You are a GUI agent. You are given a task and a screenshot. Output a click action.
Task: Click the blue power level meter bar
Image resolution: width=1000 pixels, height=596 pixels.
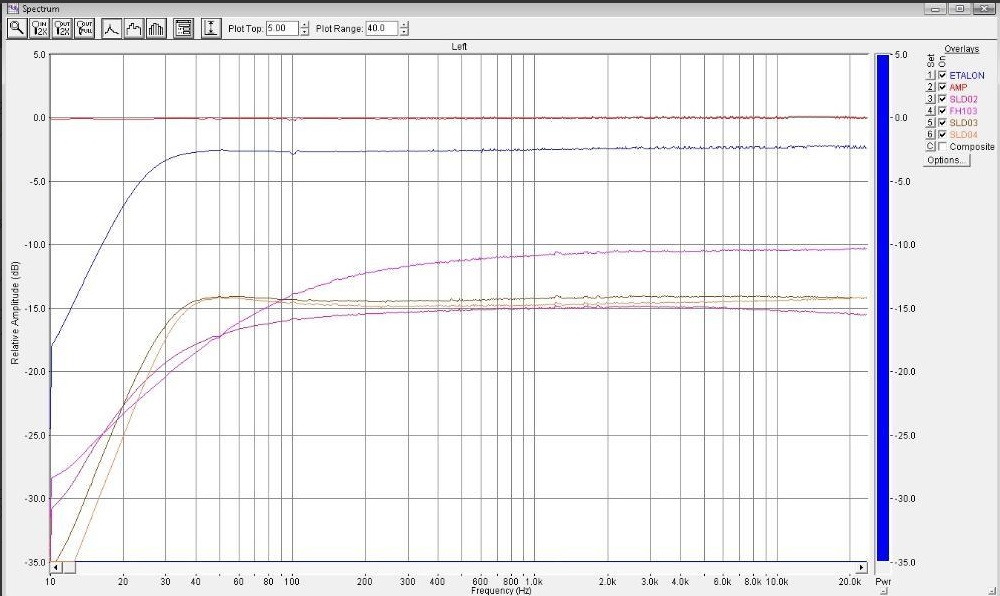click(882, 300)
